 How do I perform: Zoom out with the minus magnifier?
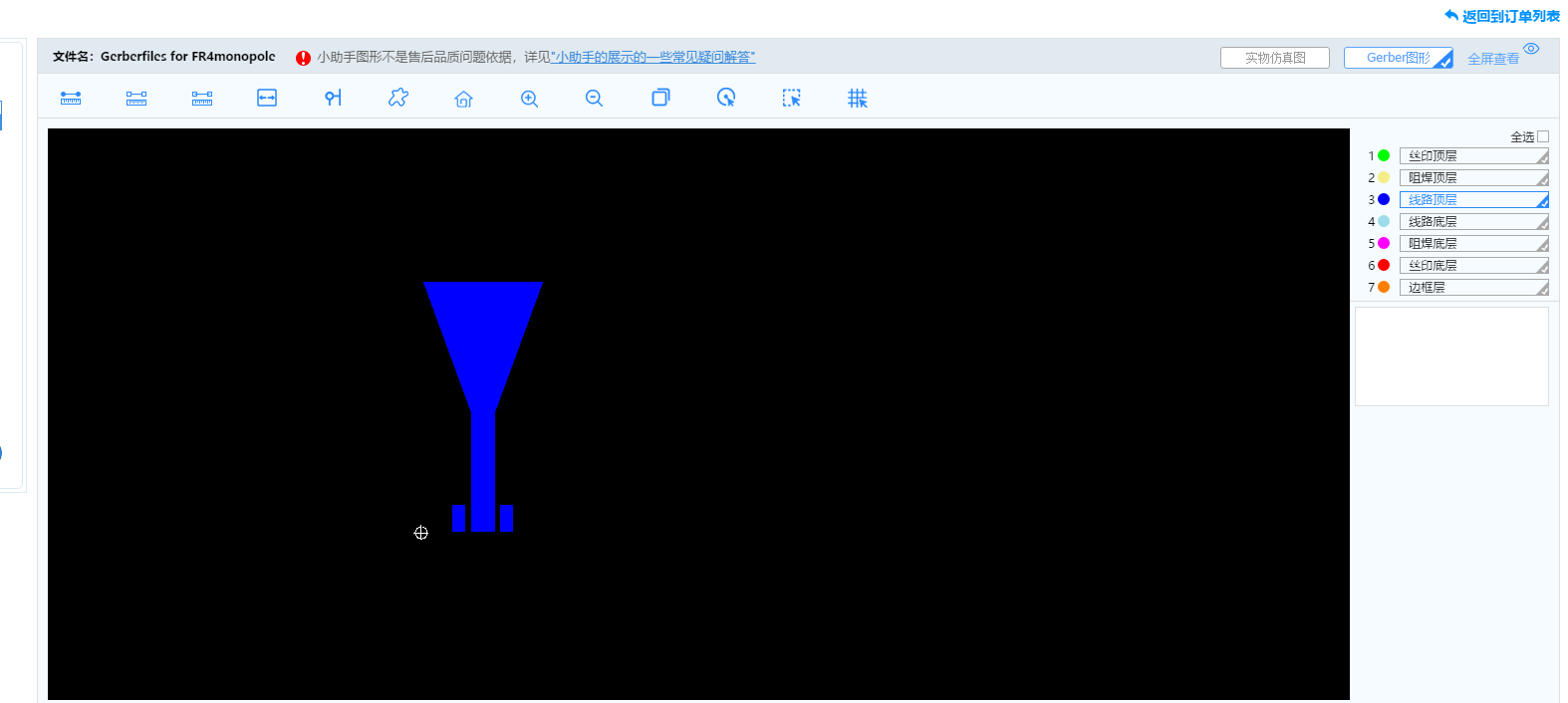[595, 99]
